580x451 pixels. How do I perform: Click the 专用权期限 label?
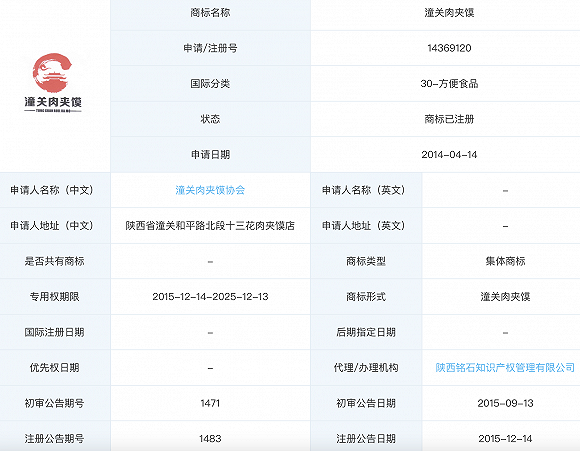click(x=54, y=297)
